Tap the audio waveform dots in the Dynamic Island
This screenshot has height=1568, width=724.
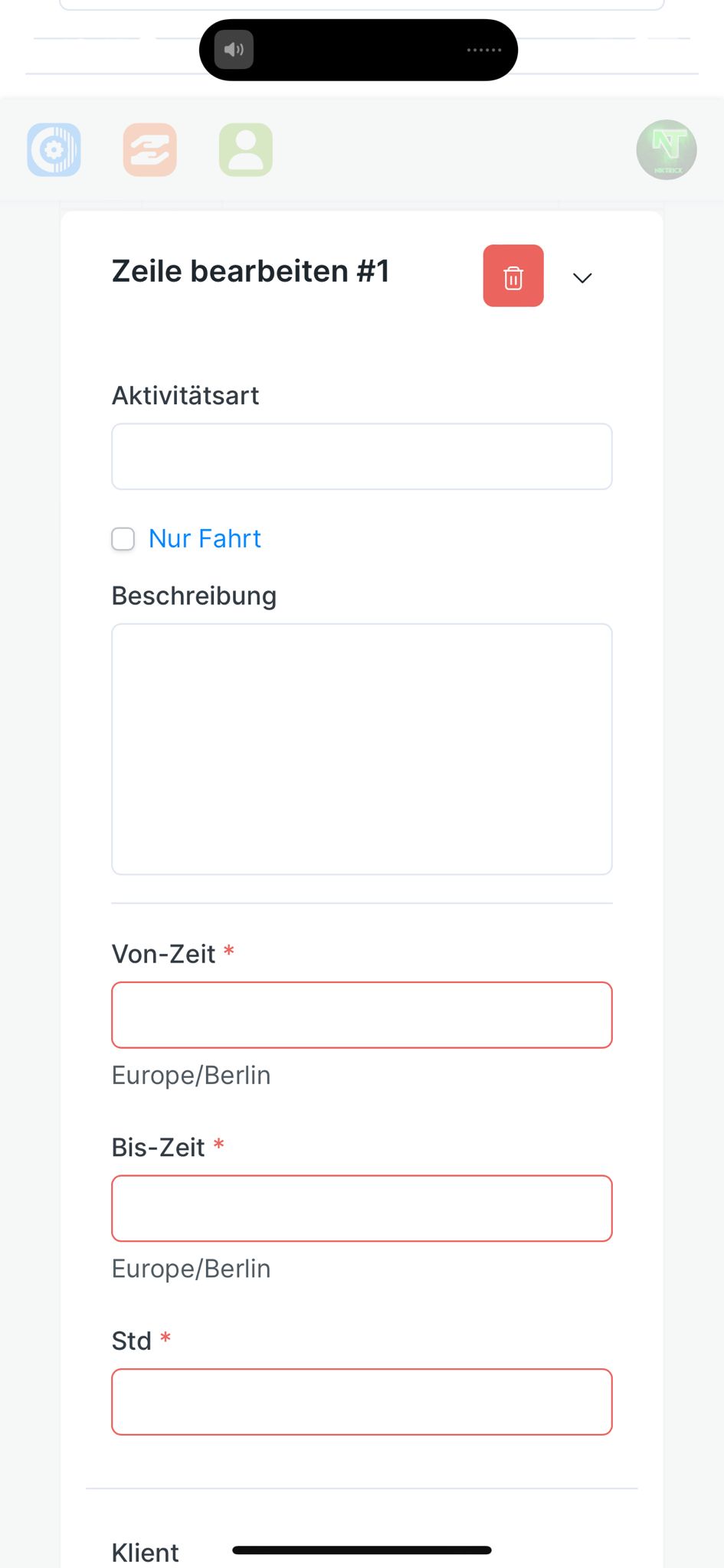click(x=484, y=50)
